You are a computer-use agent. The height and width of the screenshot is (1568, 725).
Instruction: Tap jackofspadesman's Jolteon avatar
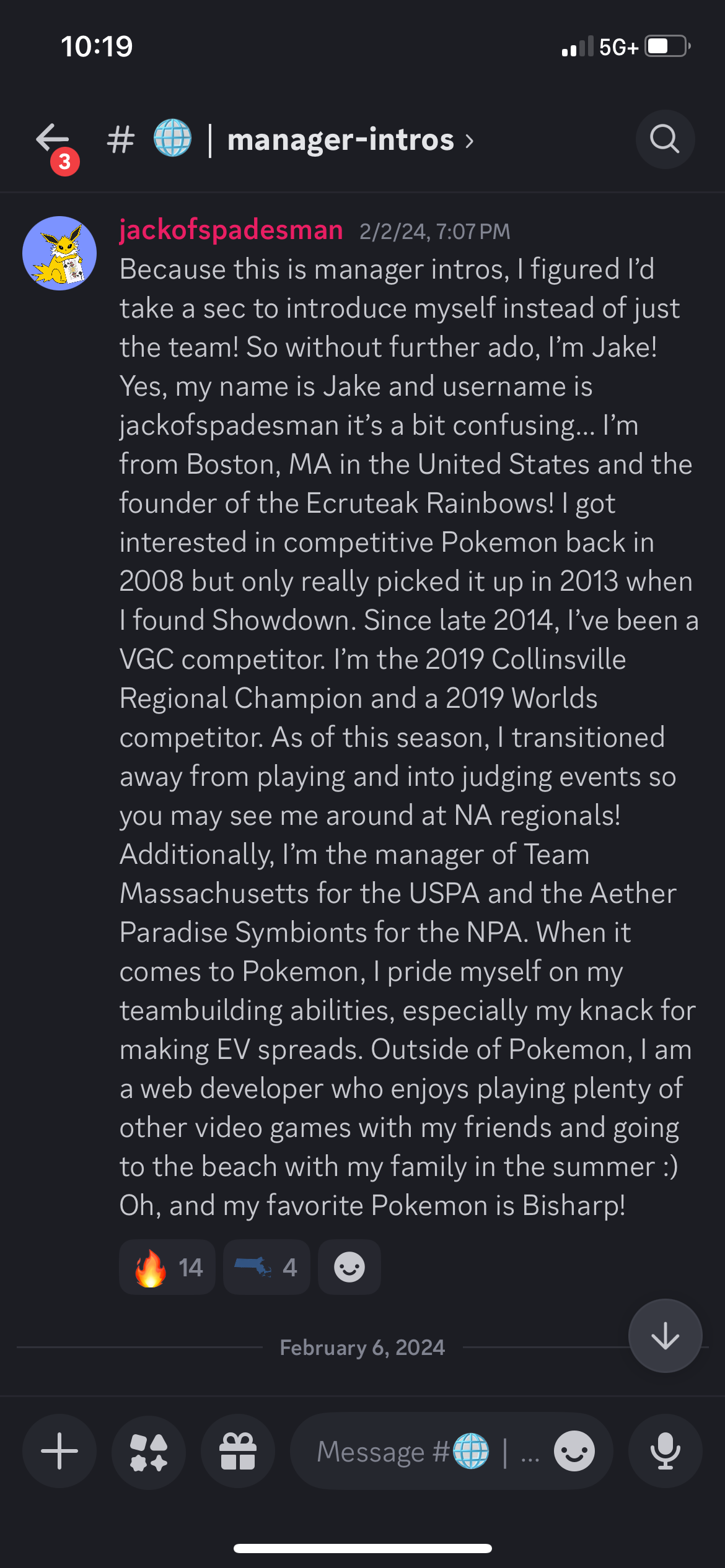point(59,253)
